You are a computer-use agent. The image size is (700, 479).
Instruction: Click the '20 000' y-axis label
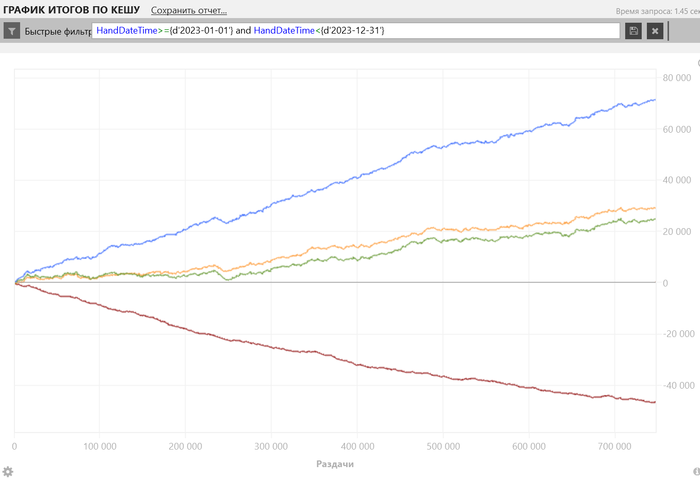677,231
